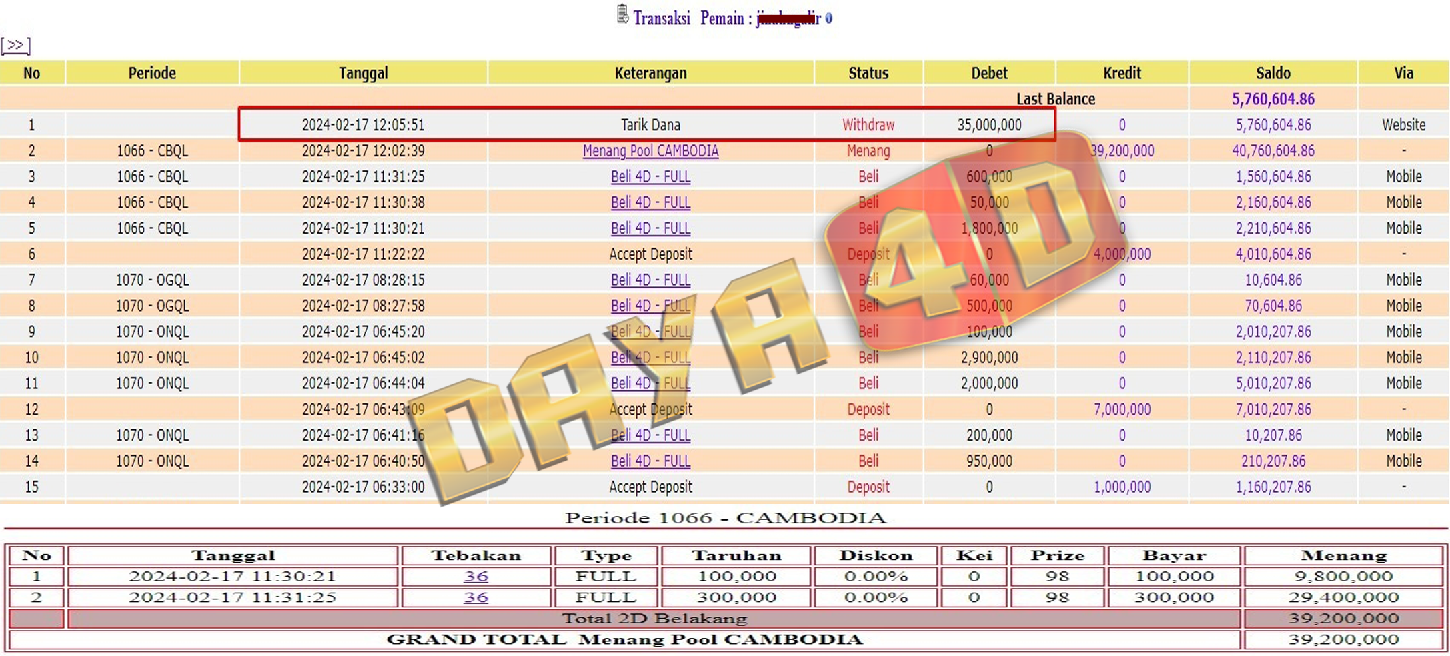The height and width of the screenshot is (656, 1450).
Task: Open Beli 4D - FULL at 08:27:58
Action: point(650,306)
